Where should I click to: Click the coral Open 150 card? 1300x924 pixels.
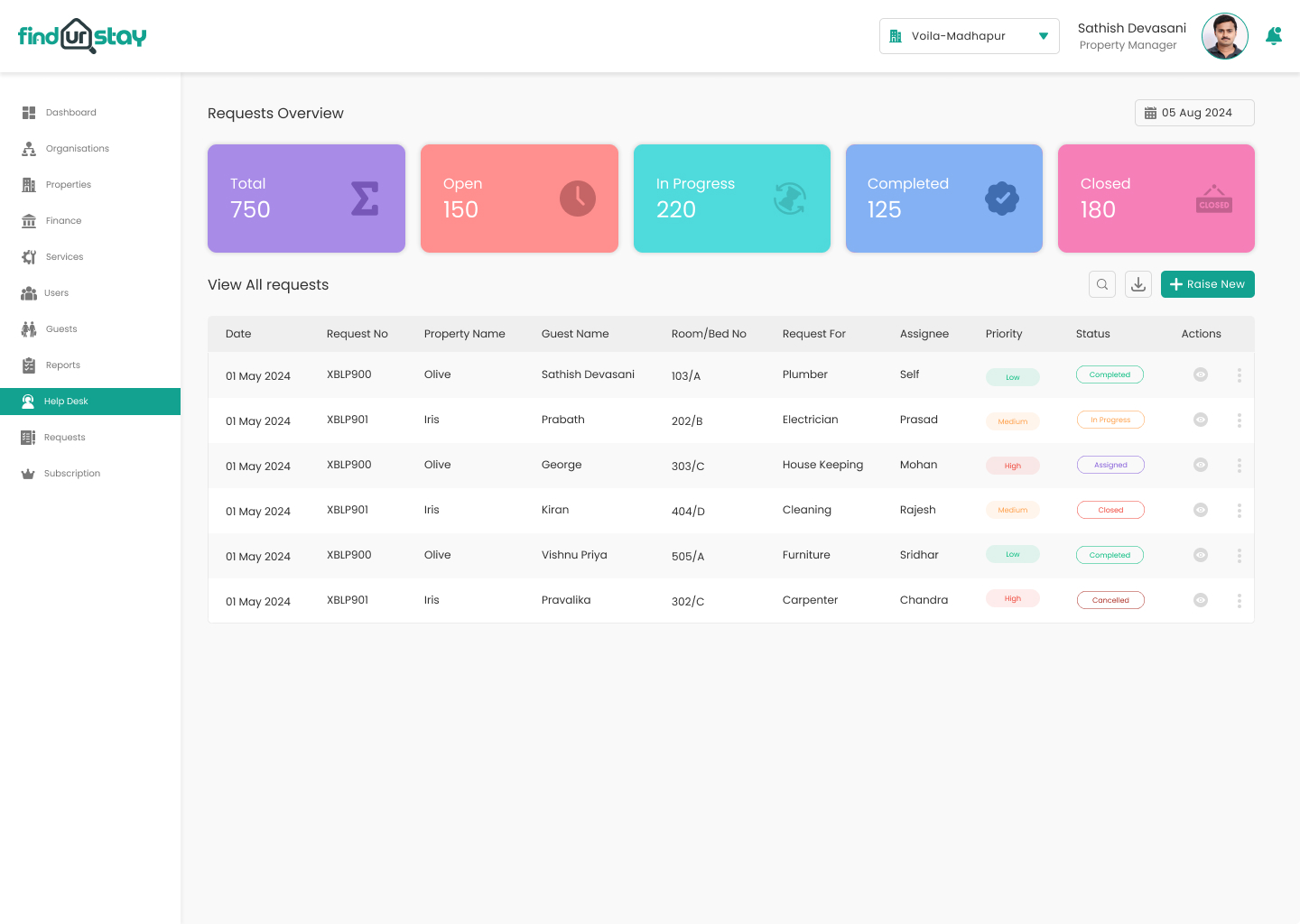(519, 199)
